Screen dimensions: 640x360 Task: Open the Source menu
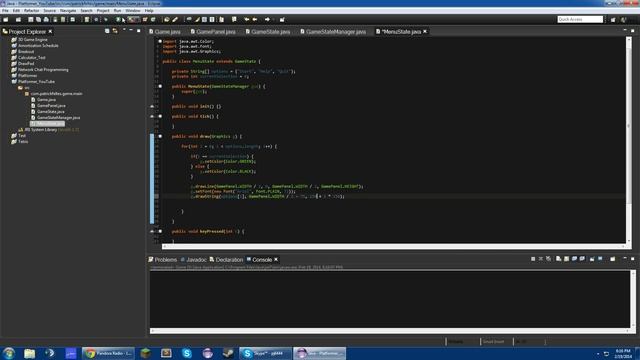[49, 11]
